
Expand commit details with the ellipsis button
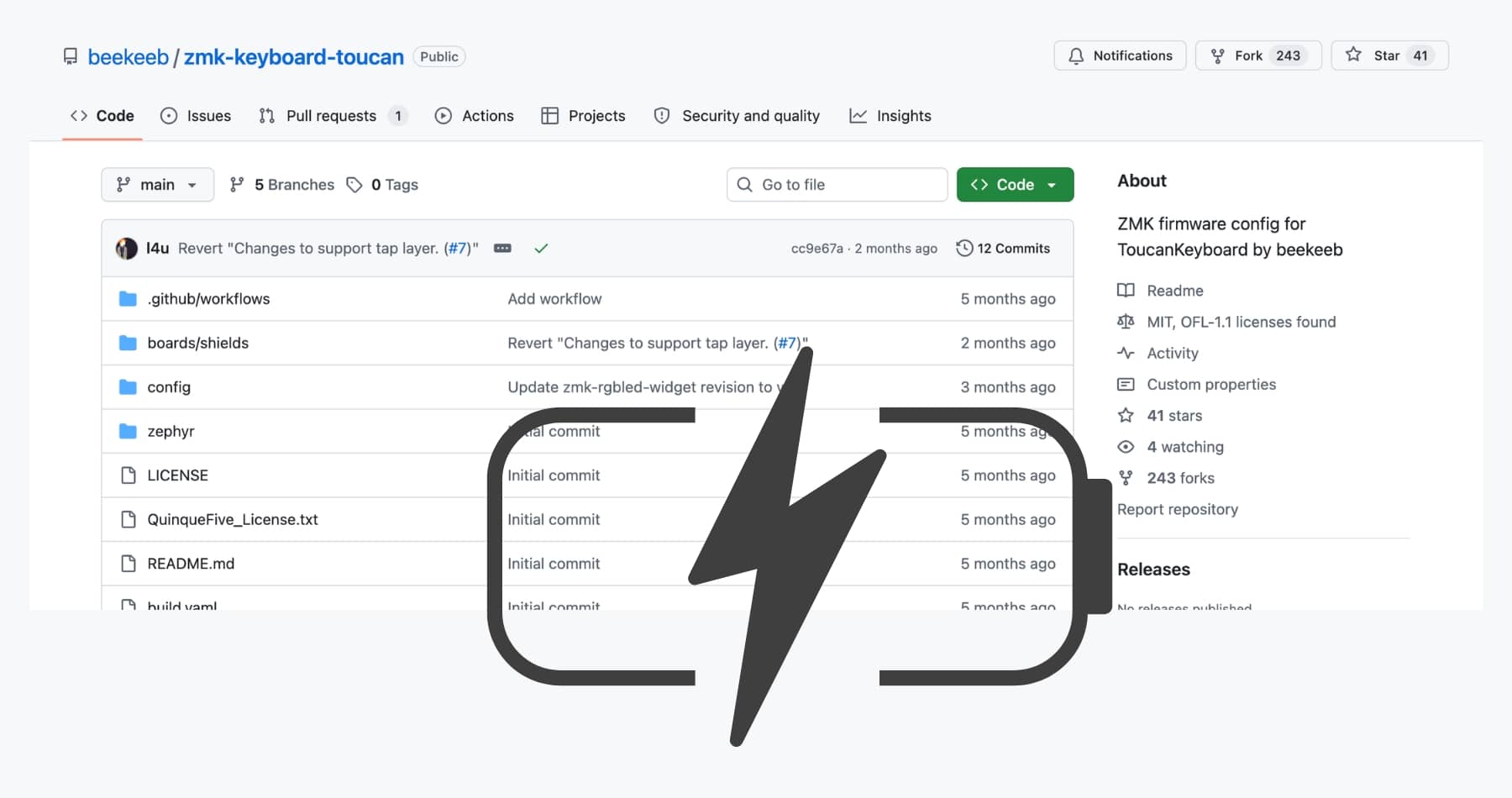tap(502, 249)
